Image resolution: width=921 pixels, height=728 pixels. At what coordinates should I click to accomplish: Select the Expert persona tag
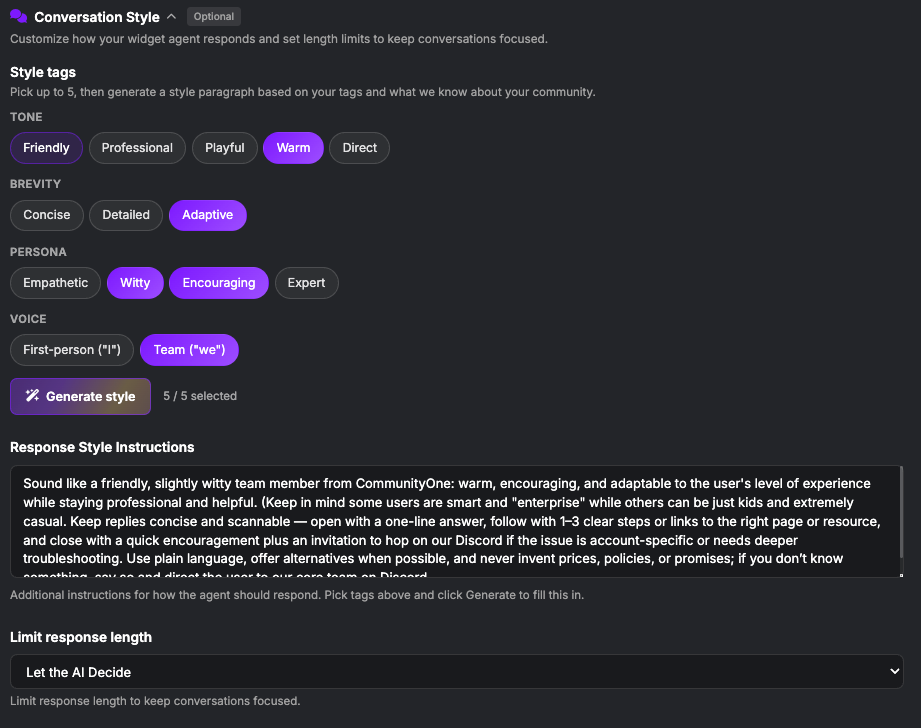pos(306,283)
